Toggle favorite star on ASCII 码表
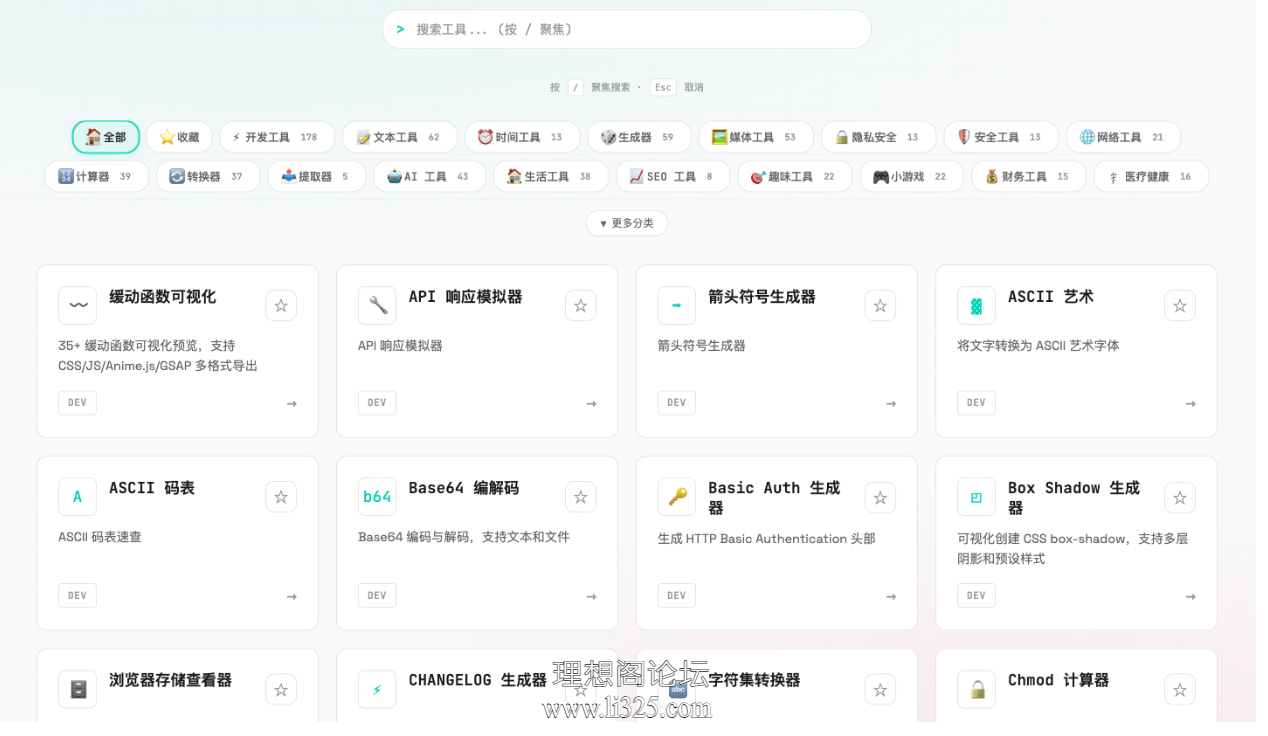The width and height of the screenshot is (1268, 736). click(x=281, y=497)
